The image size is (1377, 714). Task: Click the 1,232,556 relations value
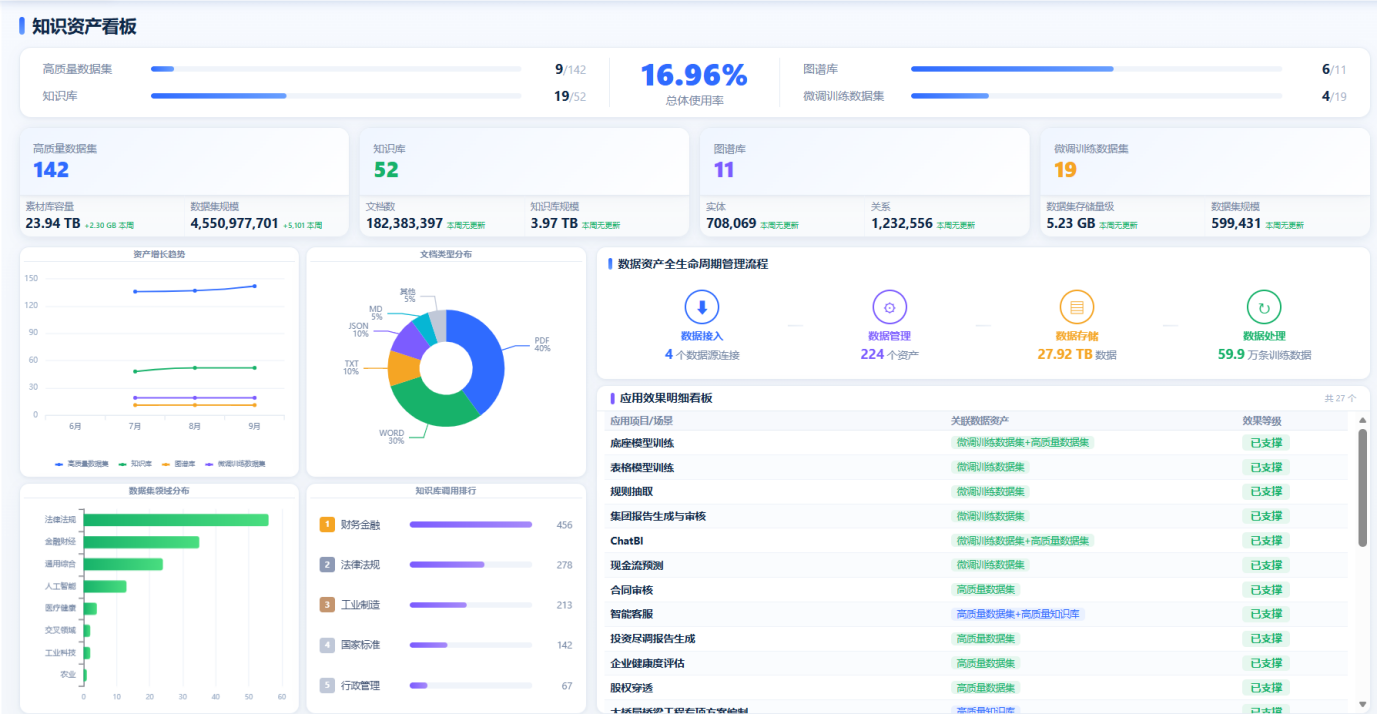click(902, 223)
